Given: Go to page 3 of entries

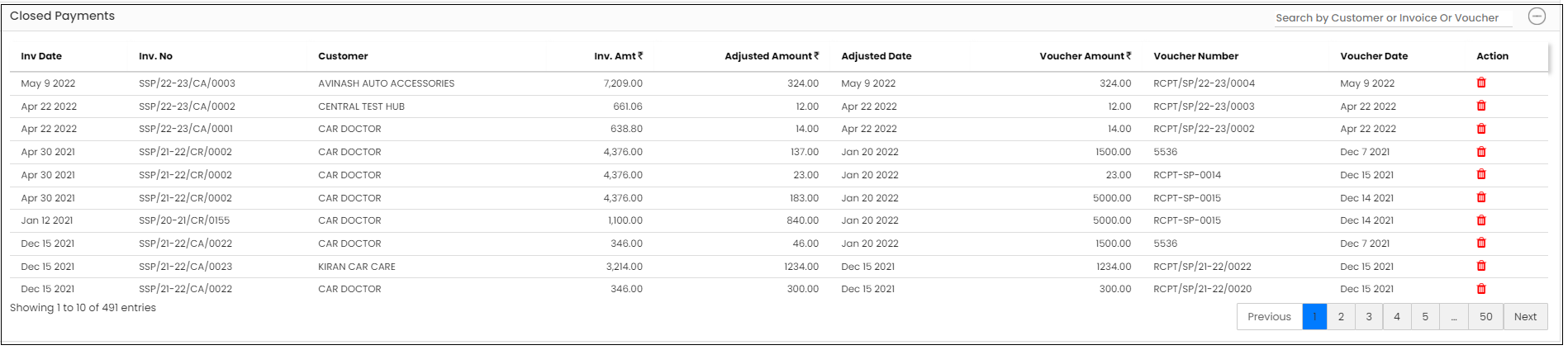Looking at the screenshot, I should point(1369,317).
